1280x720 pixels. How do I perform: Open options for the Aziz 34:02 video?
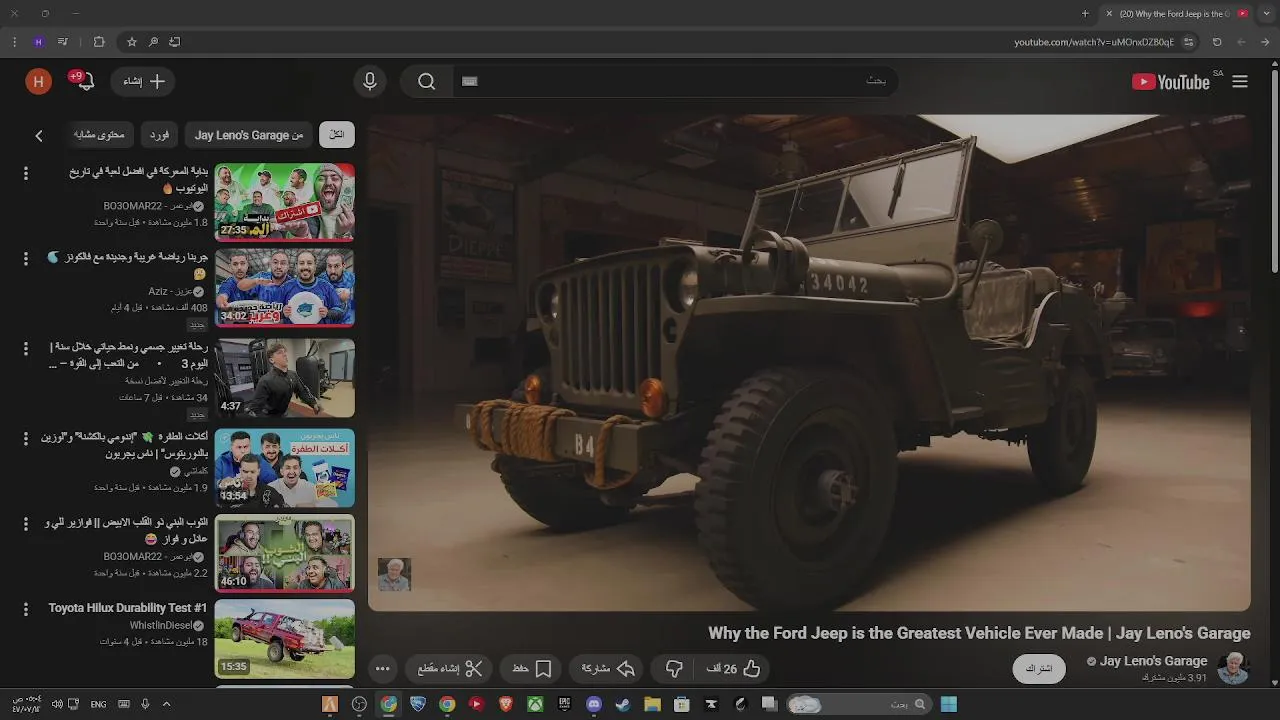(26, 258)
